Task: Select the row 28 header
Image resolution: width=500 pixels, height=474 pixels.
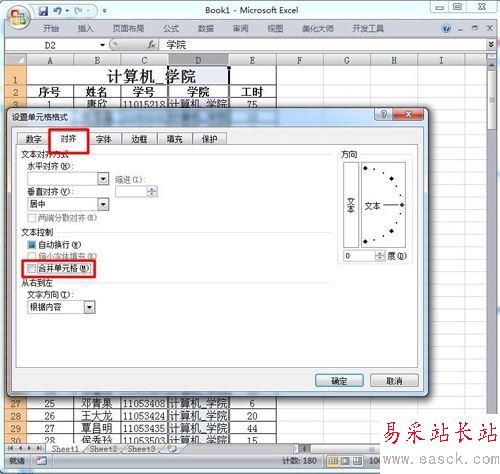Action: pos(16,416)
